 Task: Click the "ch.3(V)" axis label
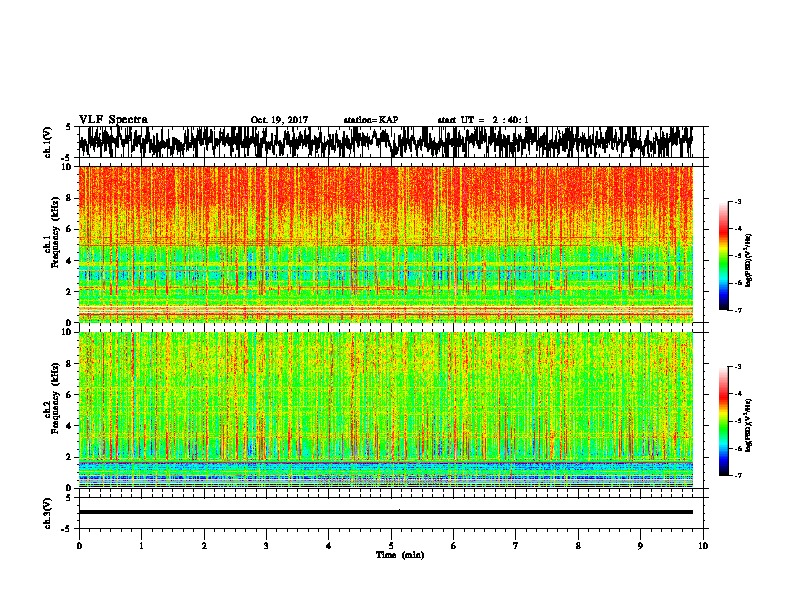tap(48, 513)
